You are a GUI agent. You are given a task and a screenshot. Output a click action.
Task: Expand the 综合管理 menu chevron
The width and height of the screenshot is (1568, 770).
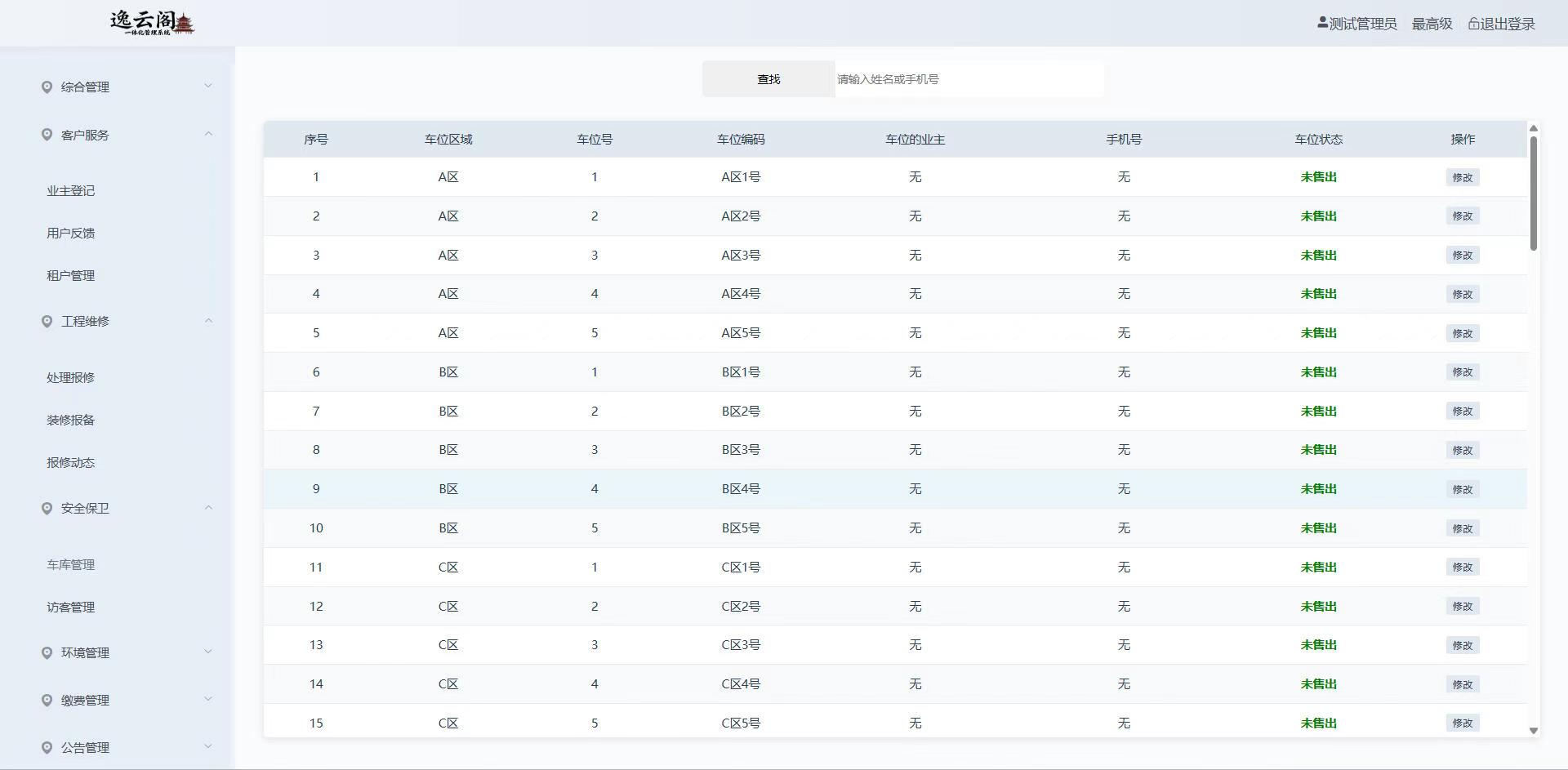click(x=208, y=87)
